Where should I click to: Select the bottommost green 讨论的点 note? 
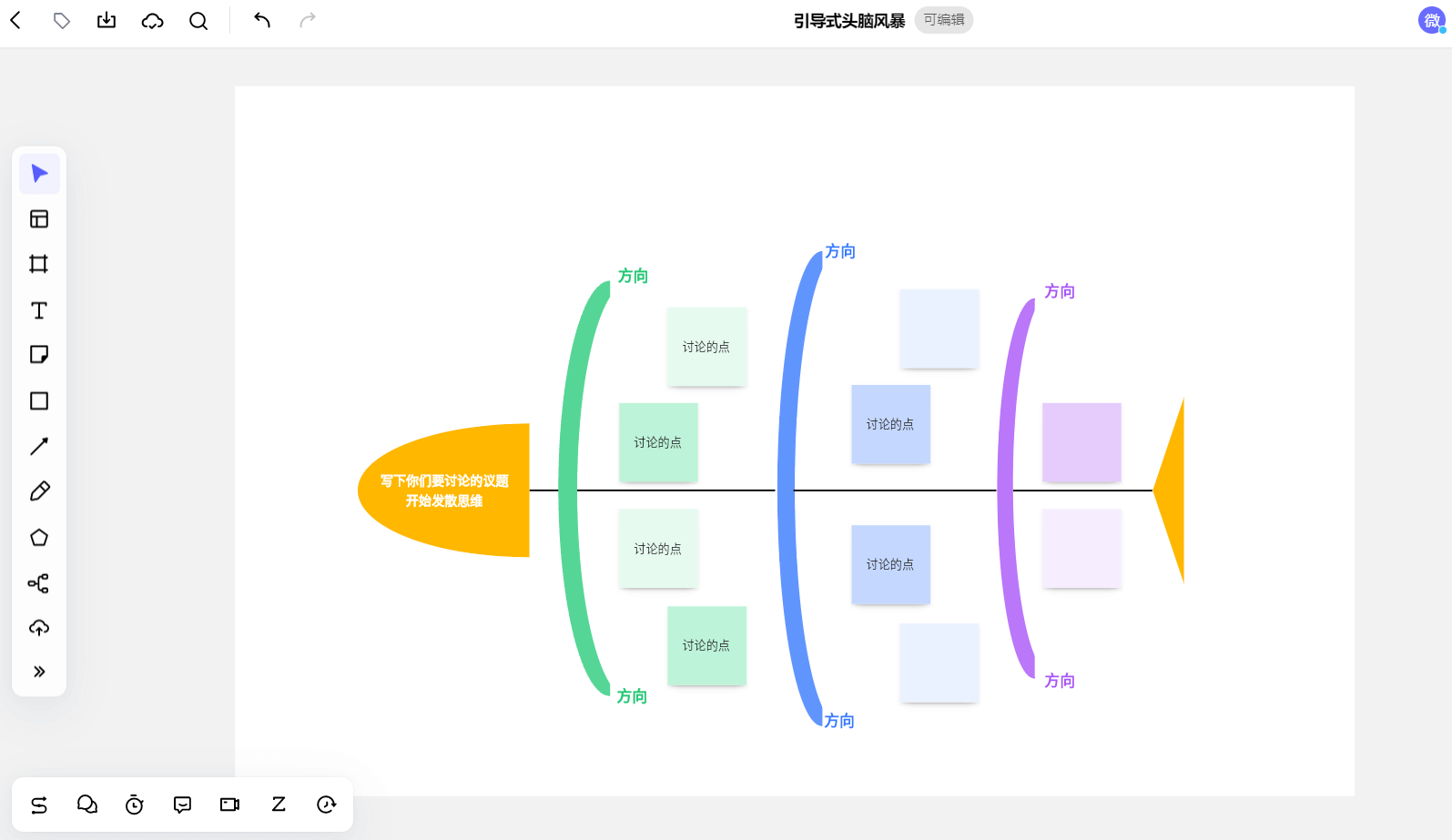click(x=706, y=645)
